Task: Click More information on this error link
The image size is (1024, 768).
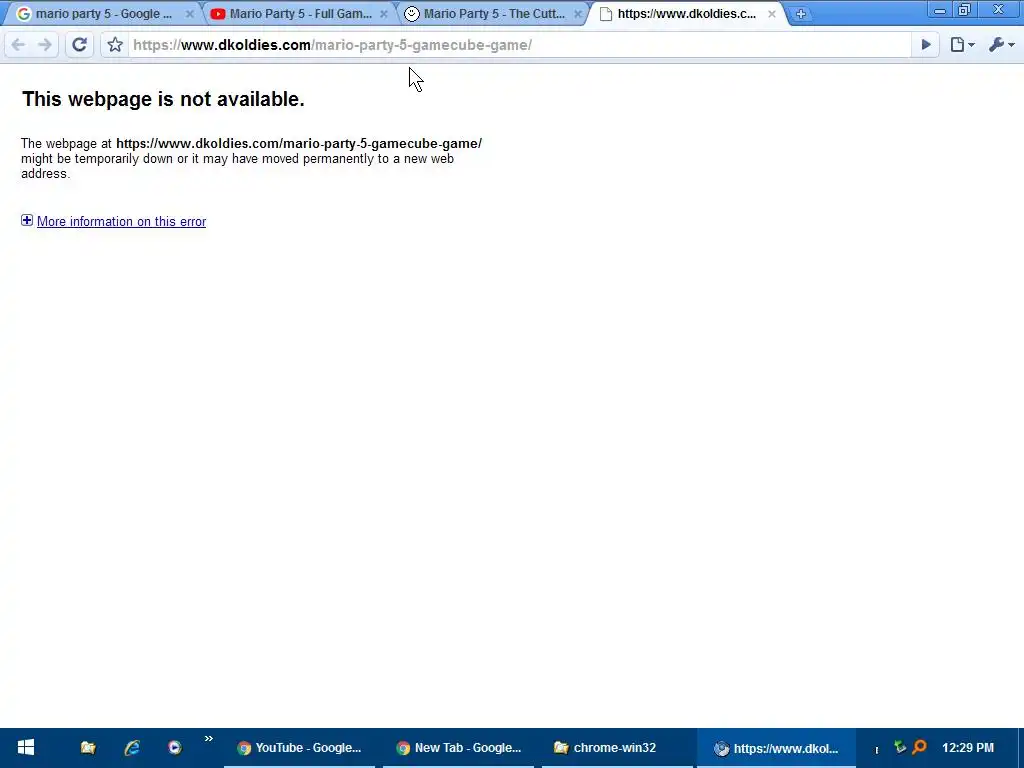Action: [121, 221]
